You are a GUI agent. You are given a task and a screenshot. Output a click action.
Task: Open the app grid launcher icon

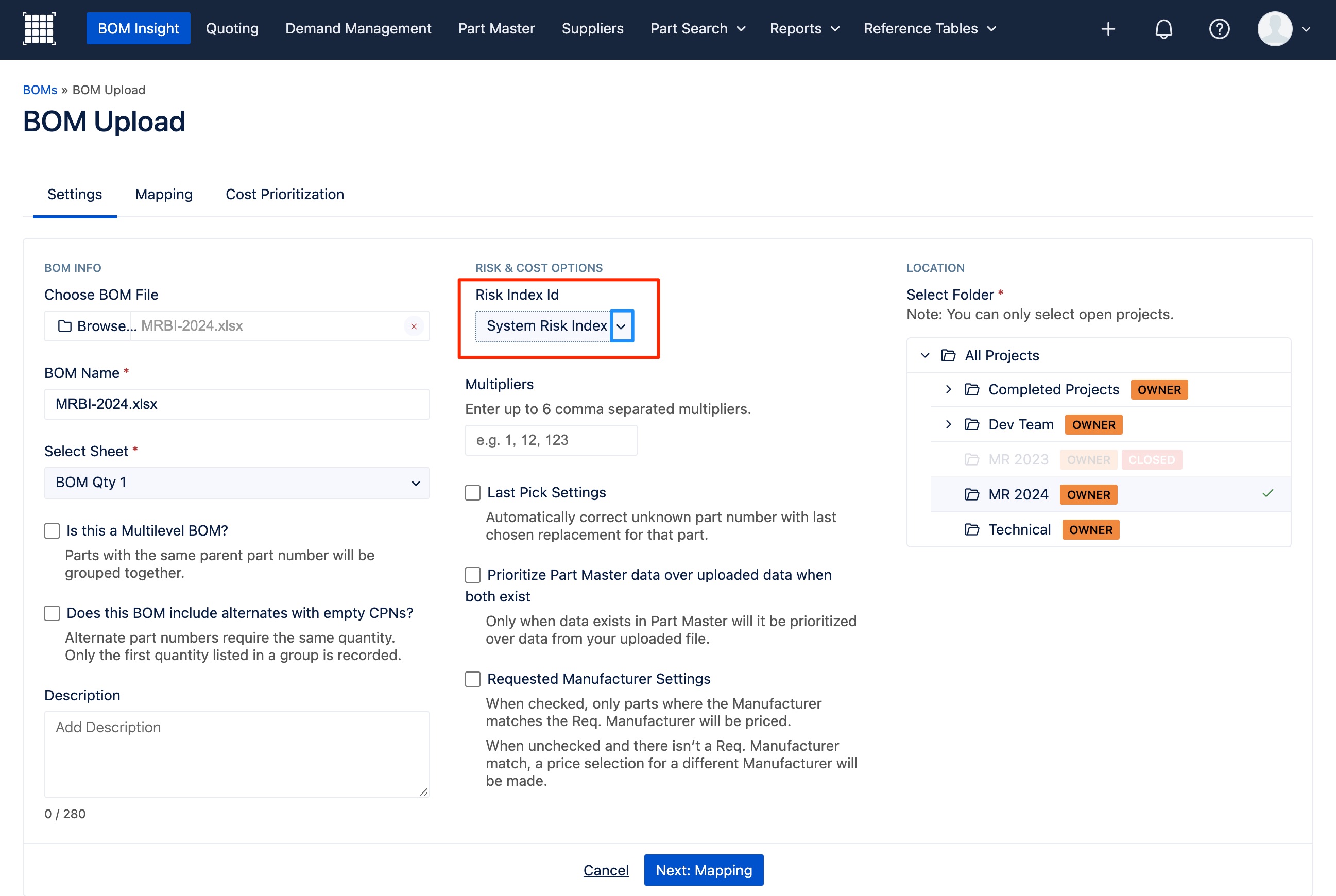coord(39,28)
